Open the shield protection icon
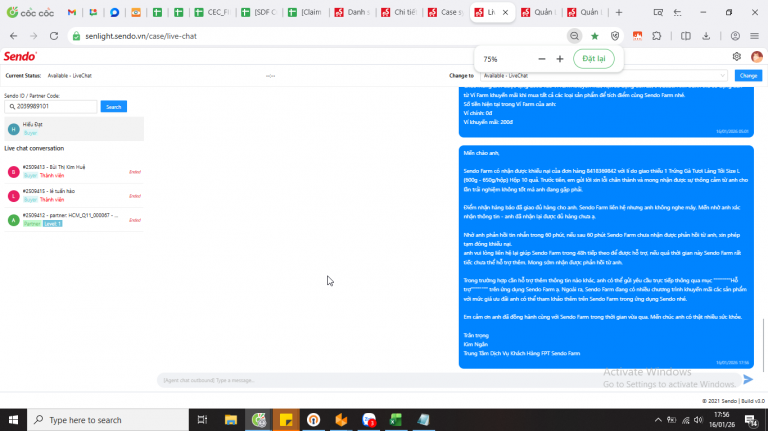The width and height of the screenshot is (768, 431). click(615, 36)
